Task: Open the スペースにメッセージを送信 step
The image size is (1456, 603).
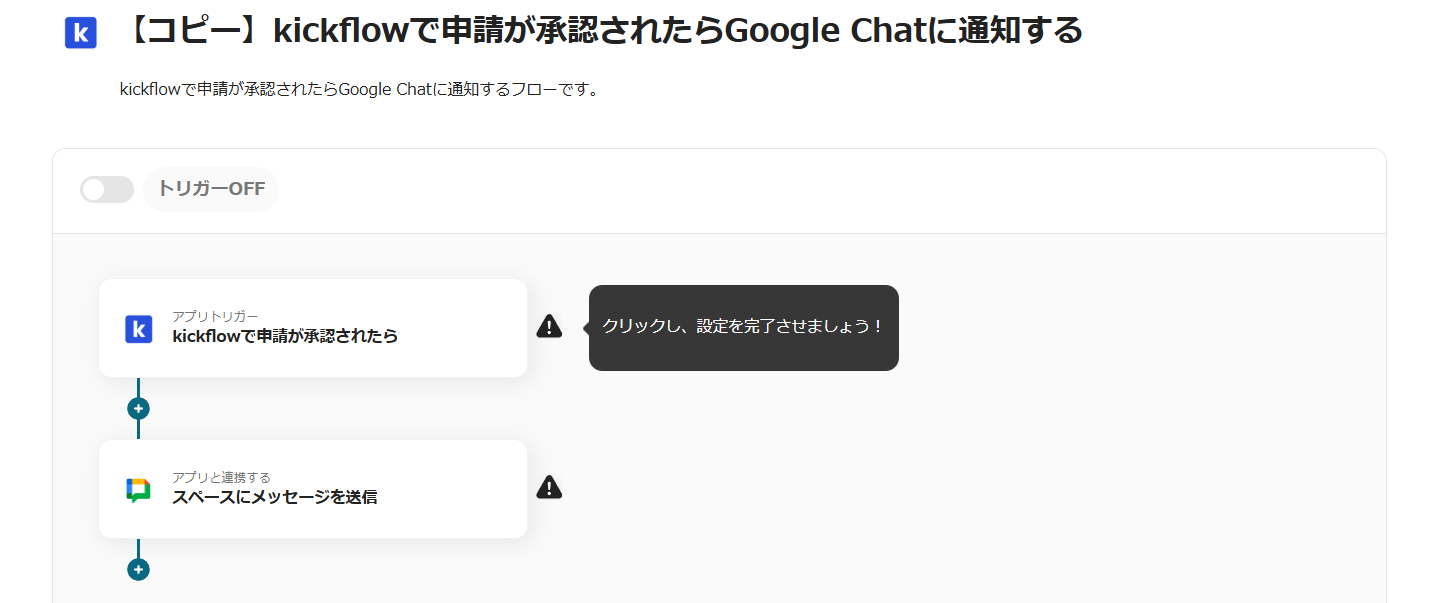Action: tap(275, 497)
